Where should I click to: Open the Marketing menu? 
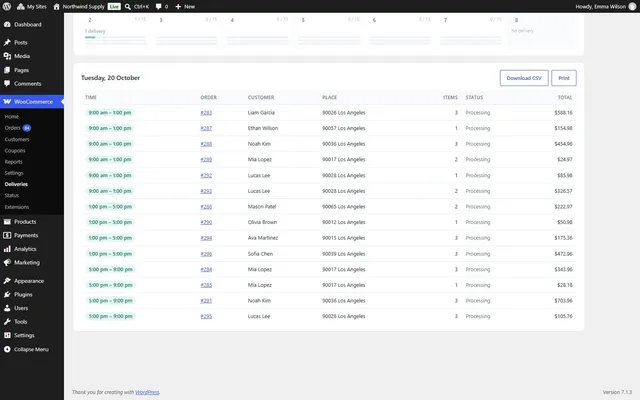(x=32, y=262)
